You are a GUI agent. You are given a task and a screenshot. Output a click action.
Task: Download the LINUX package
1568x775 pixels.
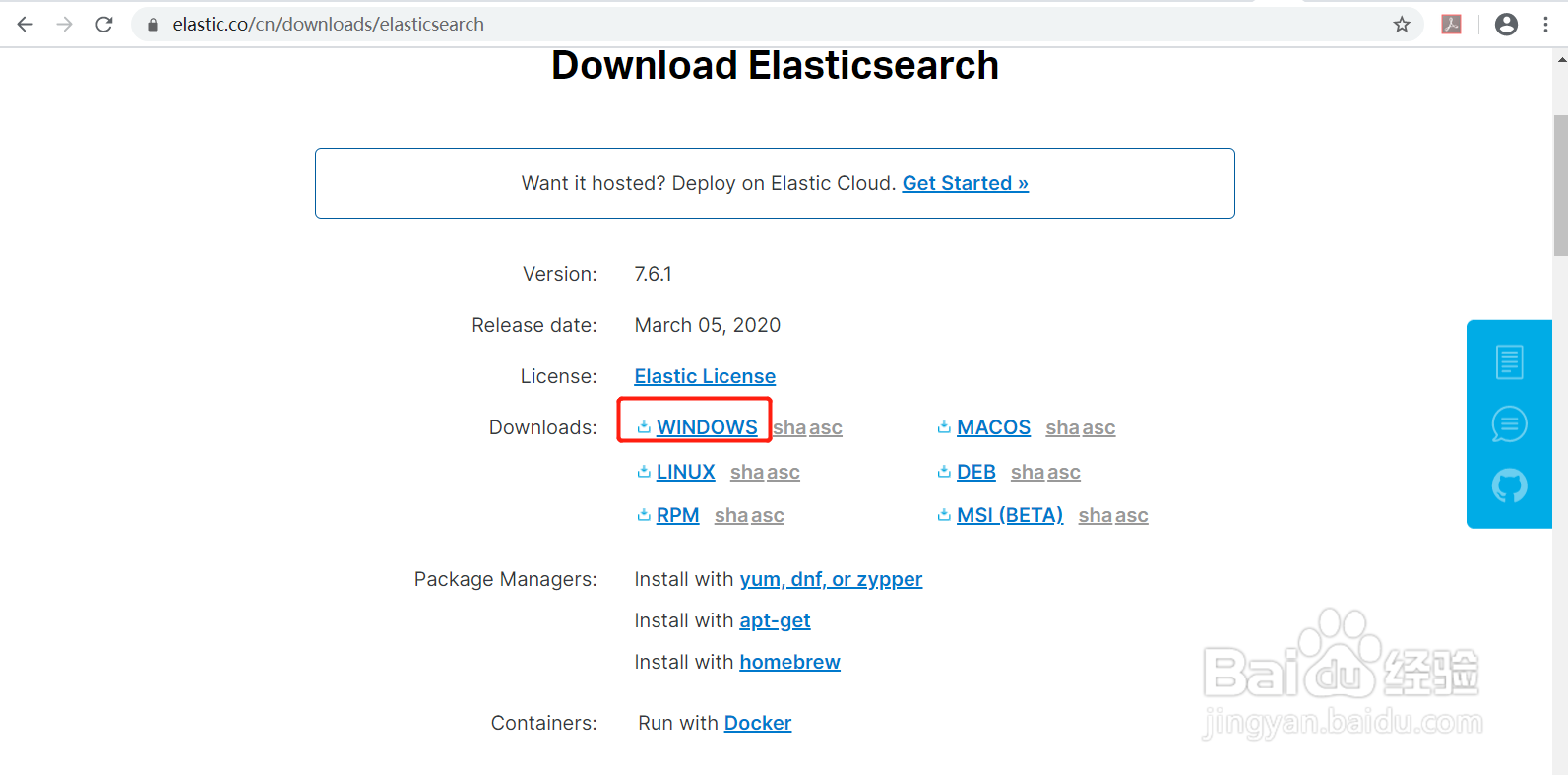click(685, 472)
